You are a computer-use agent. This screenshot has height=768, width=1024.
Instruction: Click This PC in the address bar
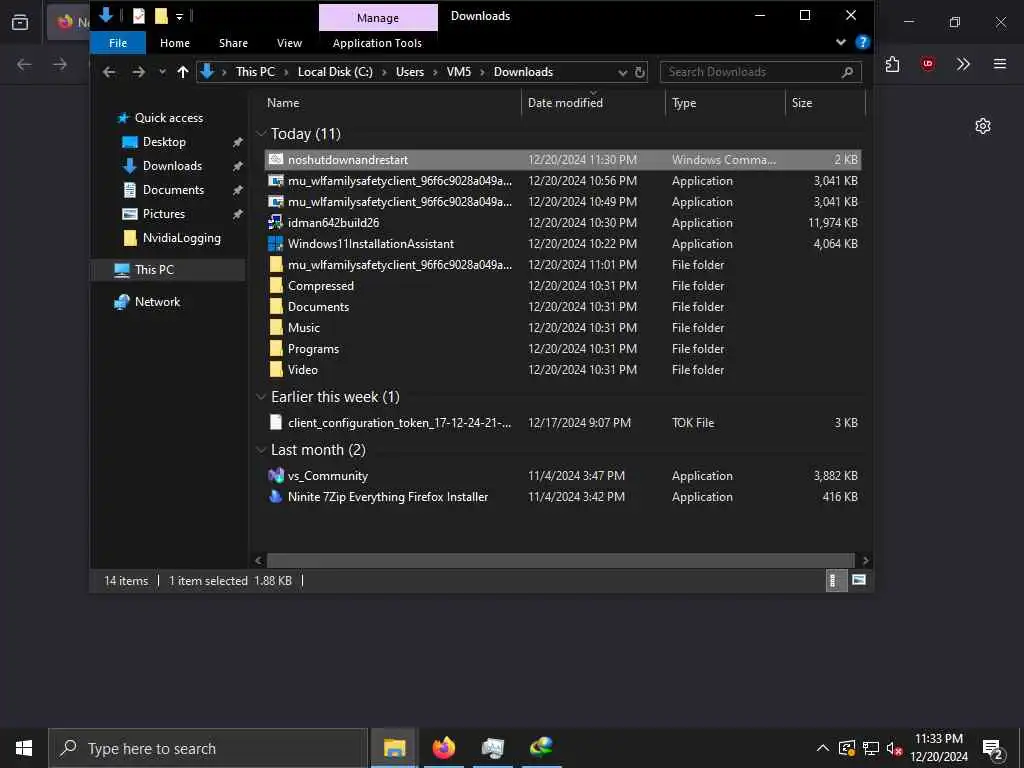click(255, 72)
